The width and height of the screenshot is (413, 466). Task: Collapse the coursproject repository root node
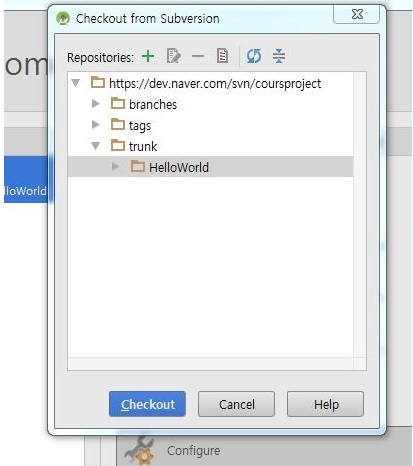[76, 83]
